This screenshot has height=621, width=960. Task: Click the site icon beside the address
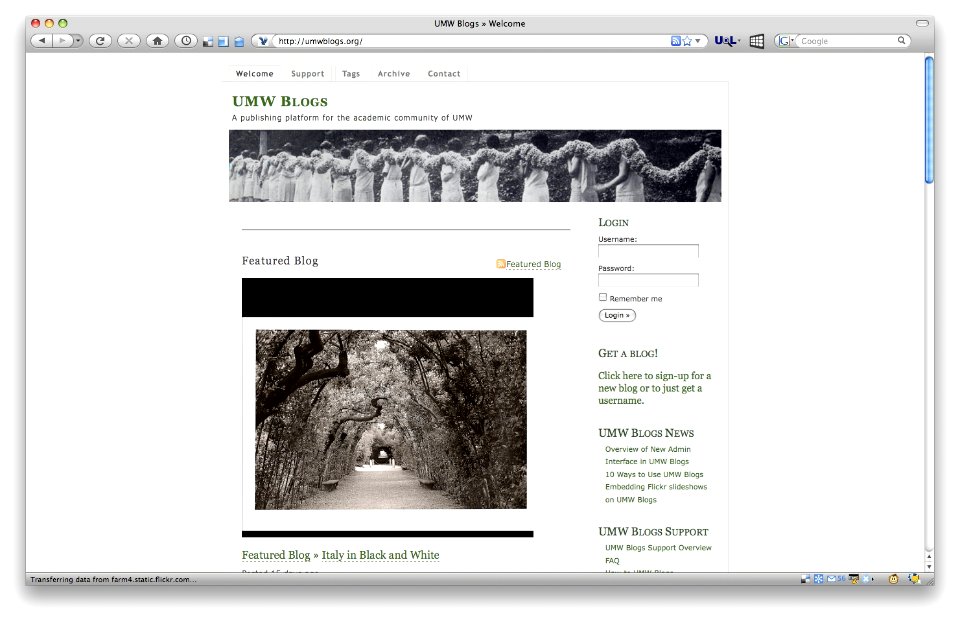(x=263, y=41)
